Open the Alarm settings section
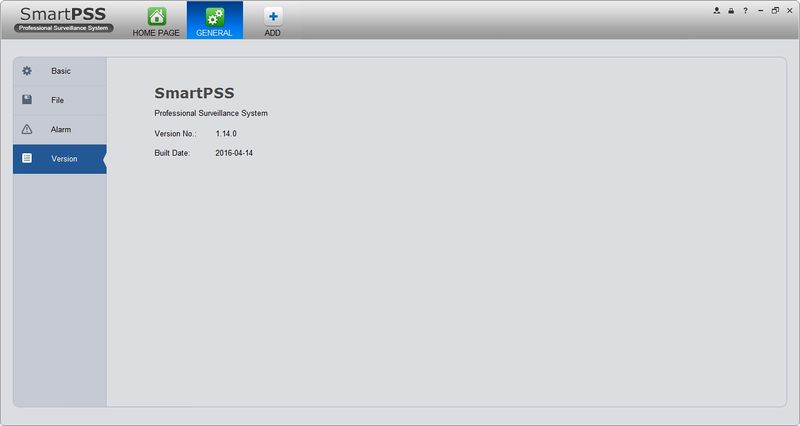This screenshot has height=426, width=800. click(x=60, y=130)
